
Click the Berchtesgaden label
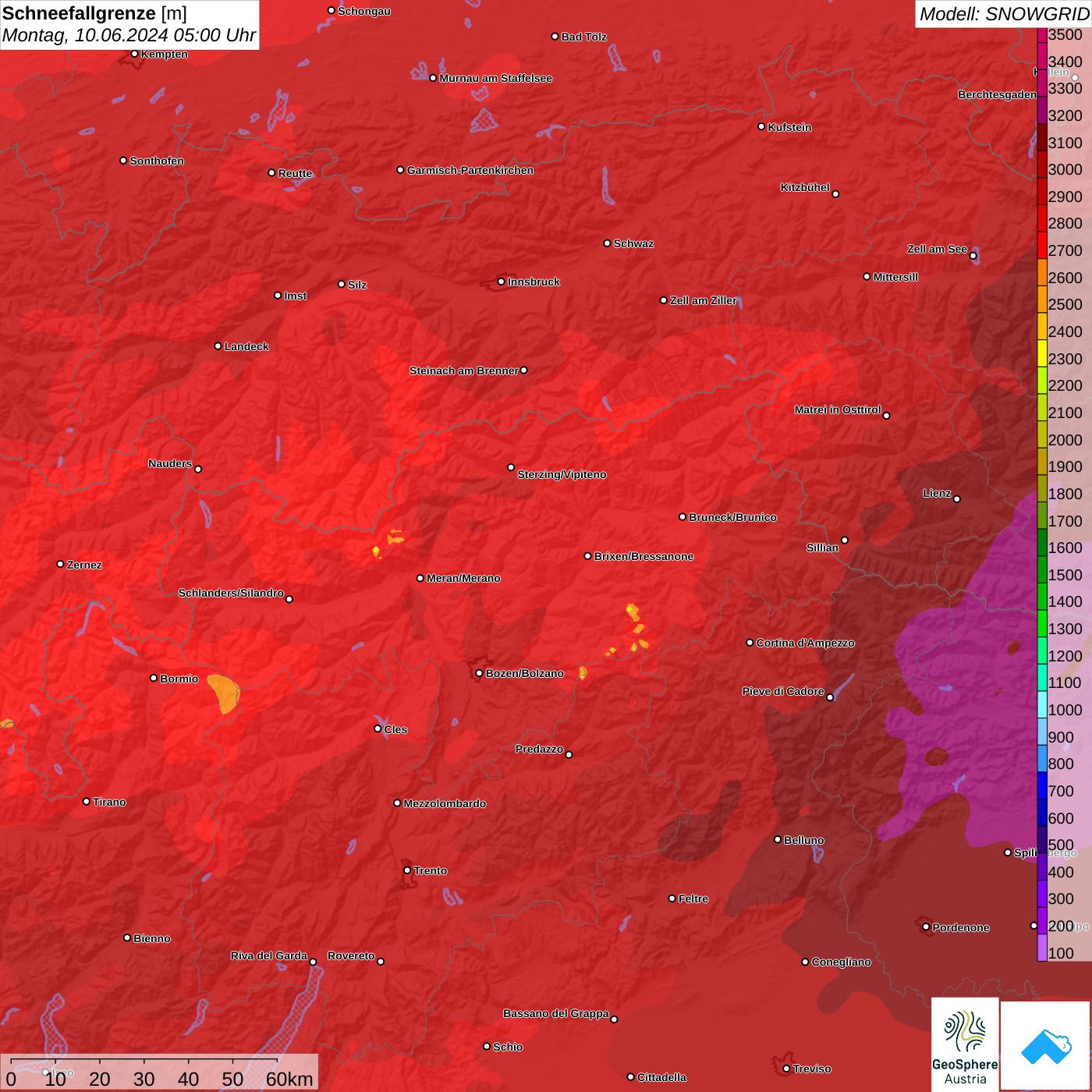(998, 94)
